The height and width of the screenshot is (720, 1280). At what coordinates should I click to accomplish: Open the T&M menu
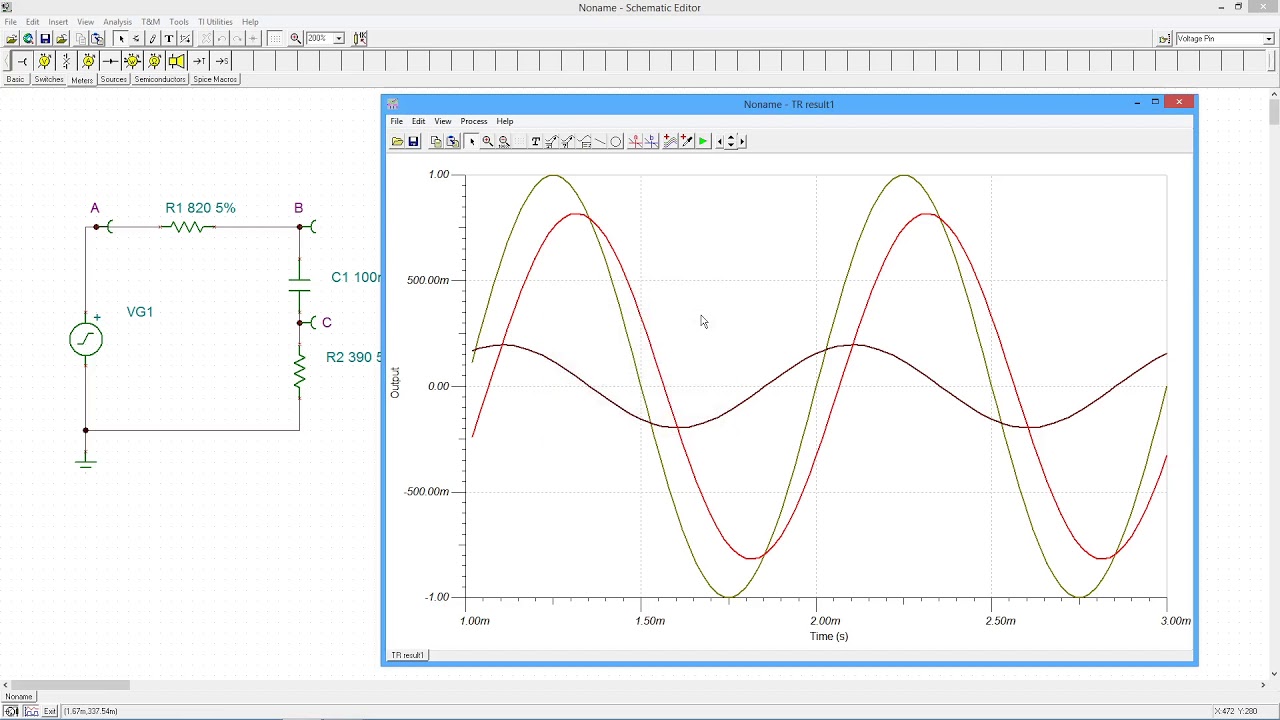[150, 22]
